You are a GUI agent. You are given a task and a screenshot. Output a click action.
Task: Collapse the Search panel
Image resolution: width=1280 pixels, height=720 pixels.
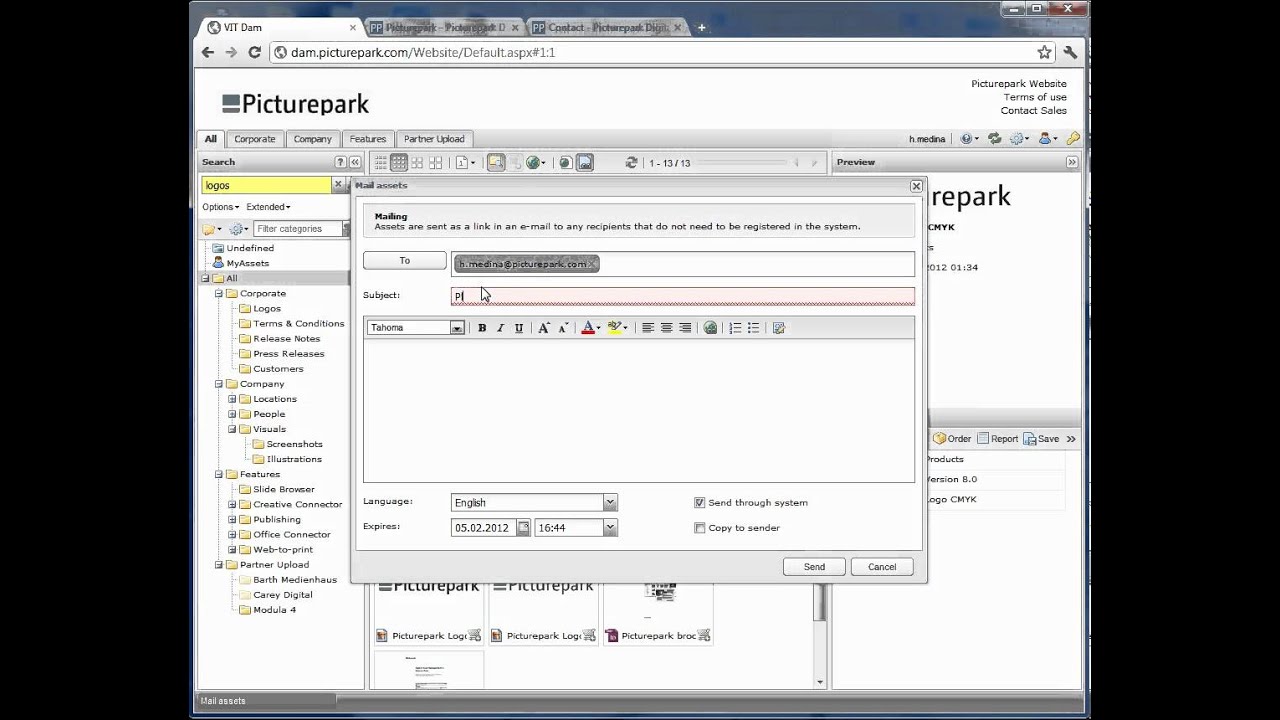click(355, 162)
